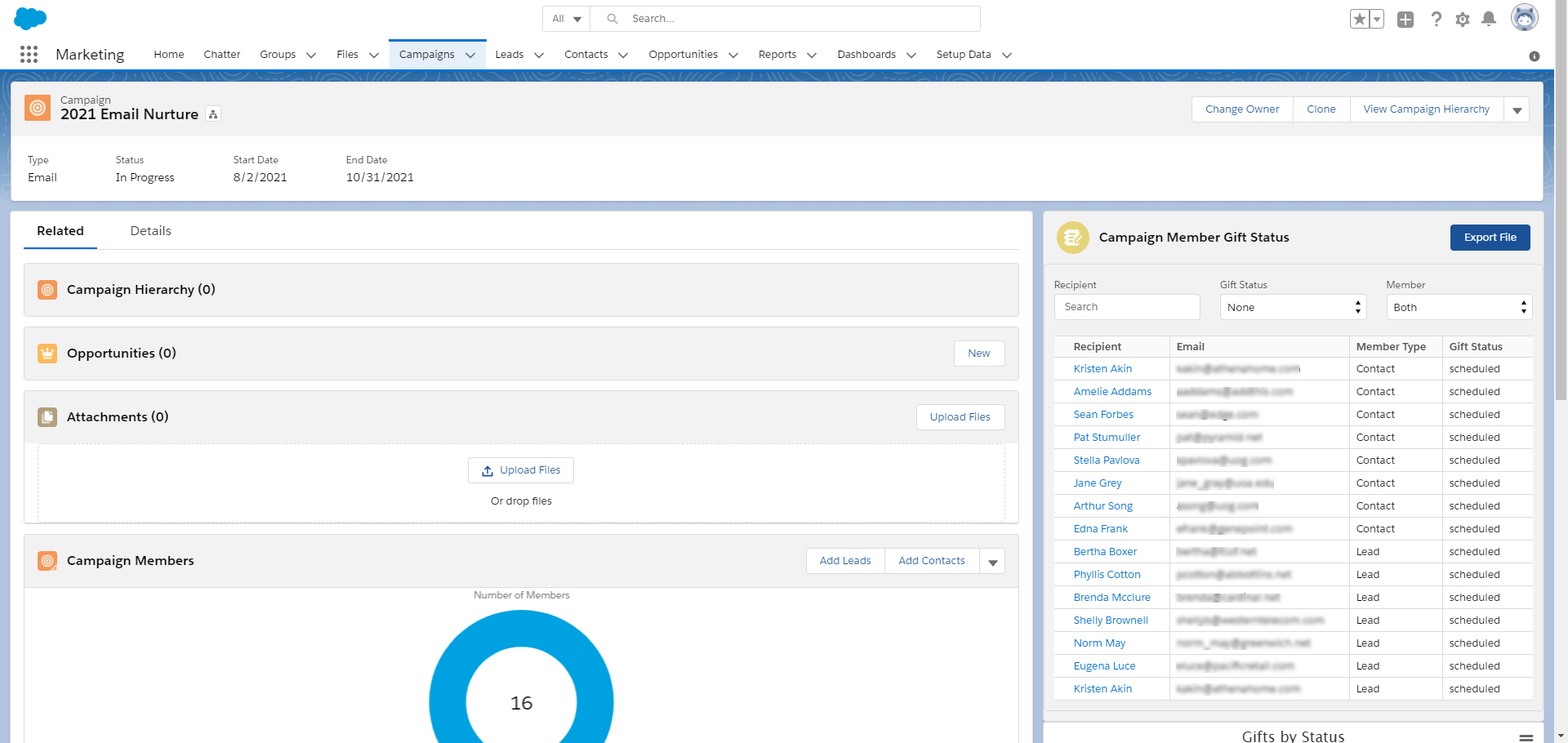
Task: Open the Campaign Hierarchy (0) related list
Action: point(141,290)
